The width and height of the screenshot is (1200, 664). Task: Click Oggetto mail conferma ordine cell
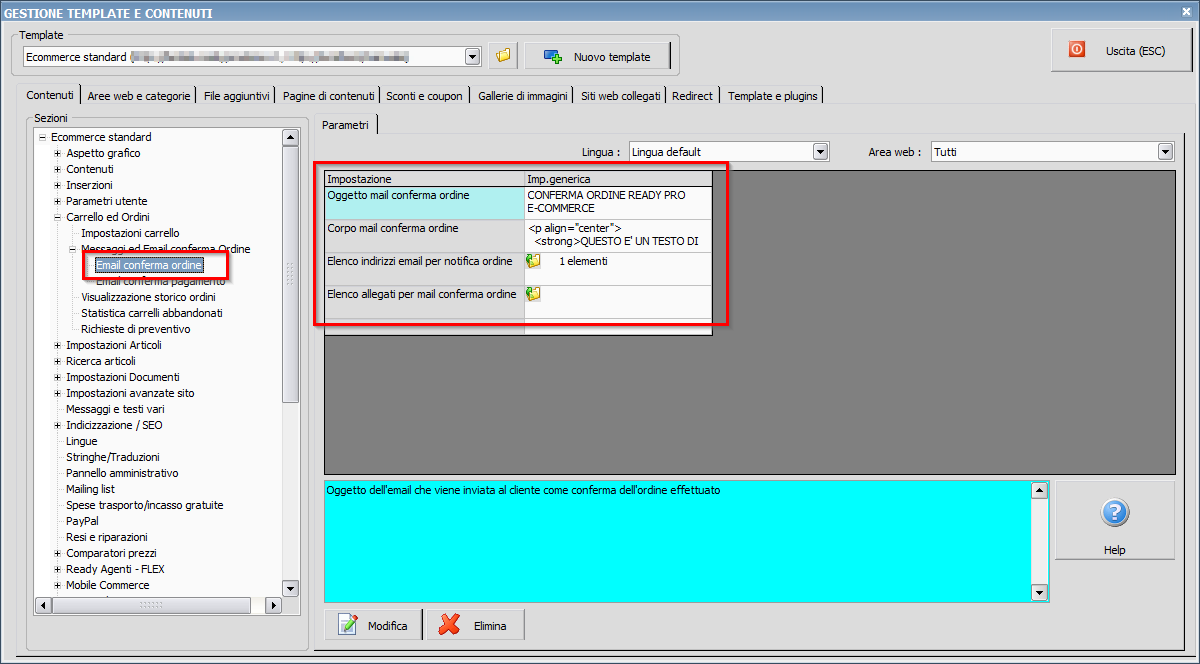(424, 203)
